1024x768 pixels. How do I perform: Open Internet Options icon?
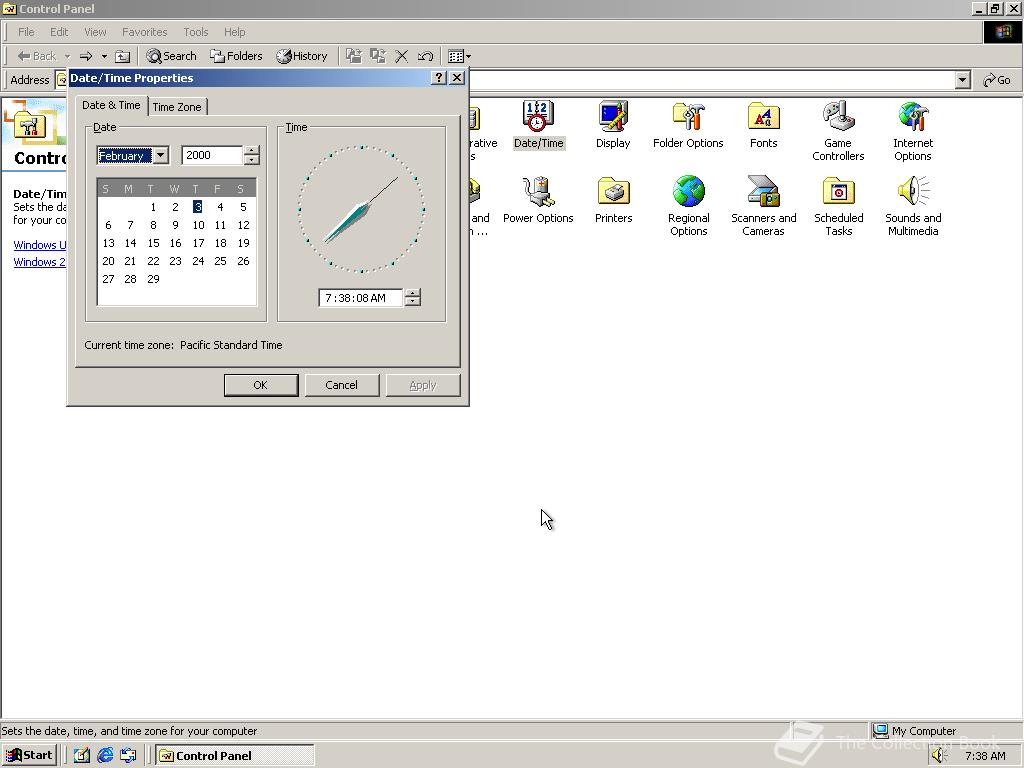(x=912, y=118)
